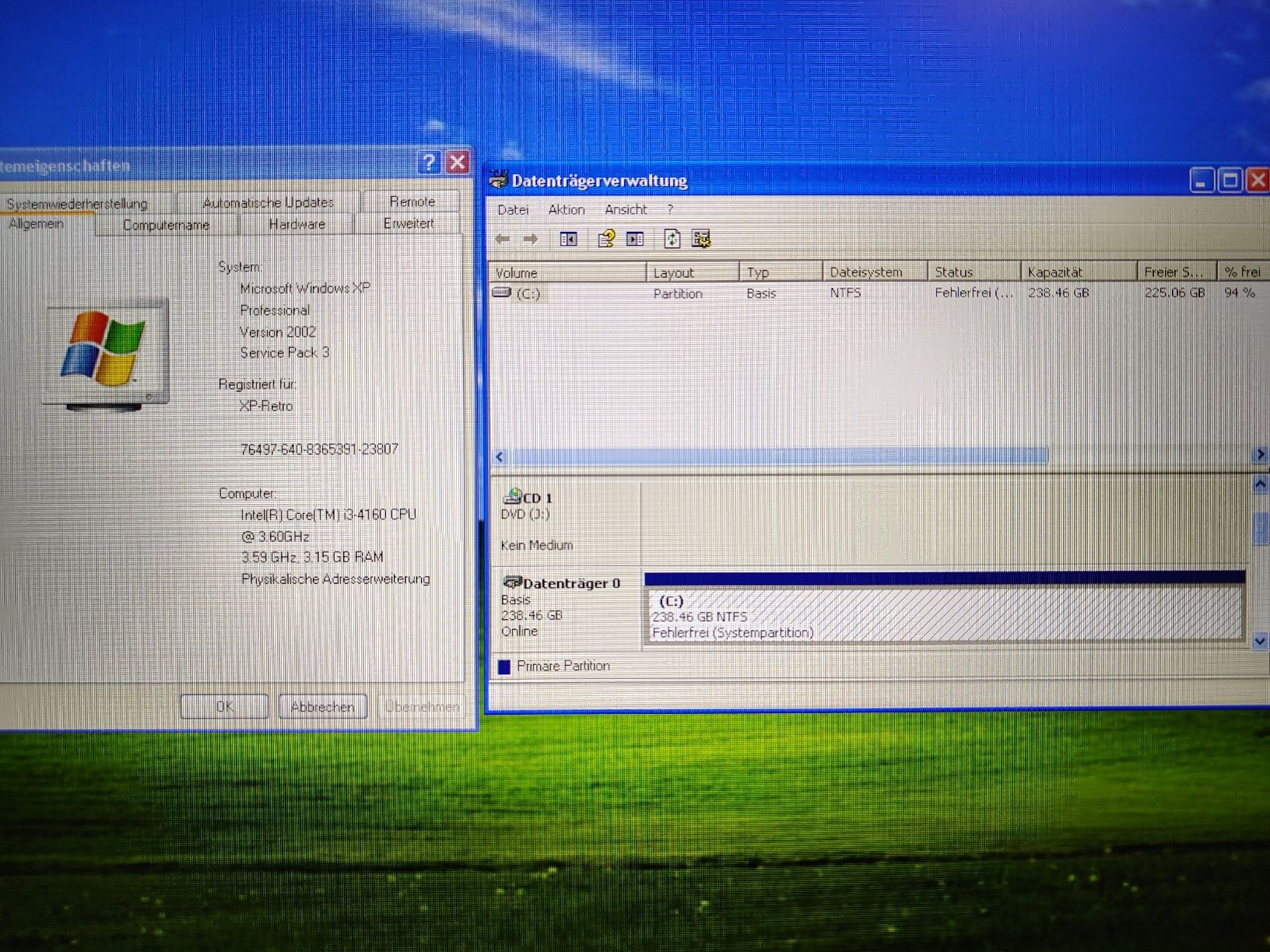This screenshot has height=952, width=1270.
Task: Open the Datei menu
Action: 513,210
